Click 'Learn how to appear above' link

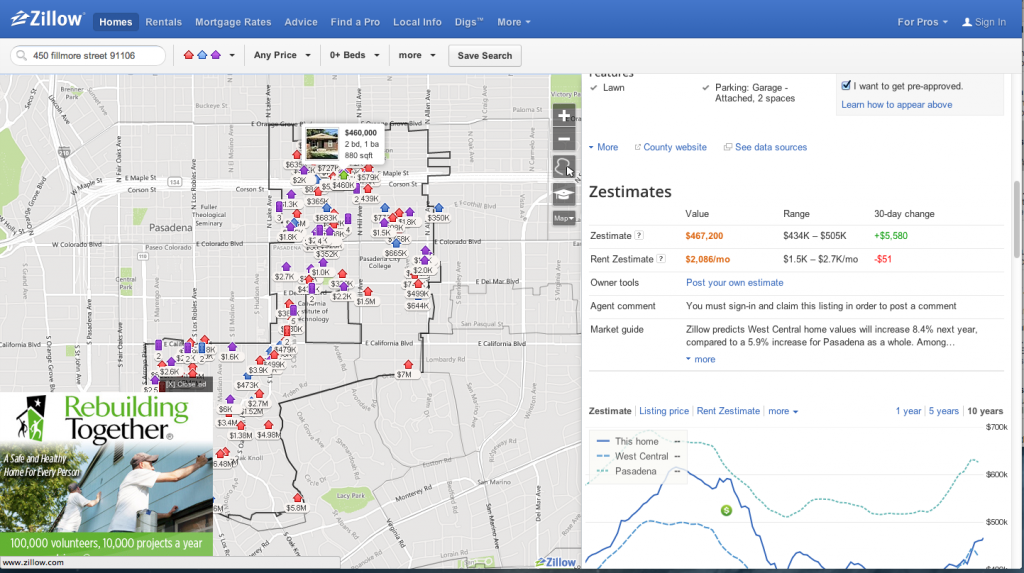[896, 105]
